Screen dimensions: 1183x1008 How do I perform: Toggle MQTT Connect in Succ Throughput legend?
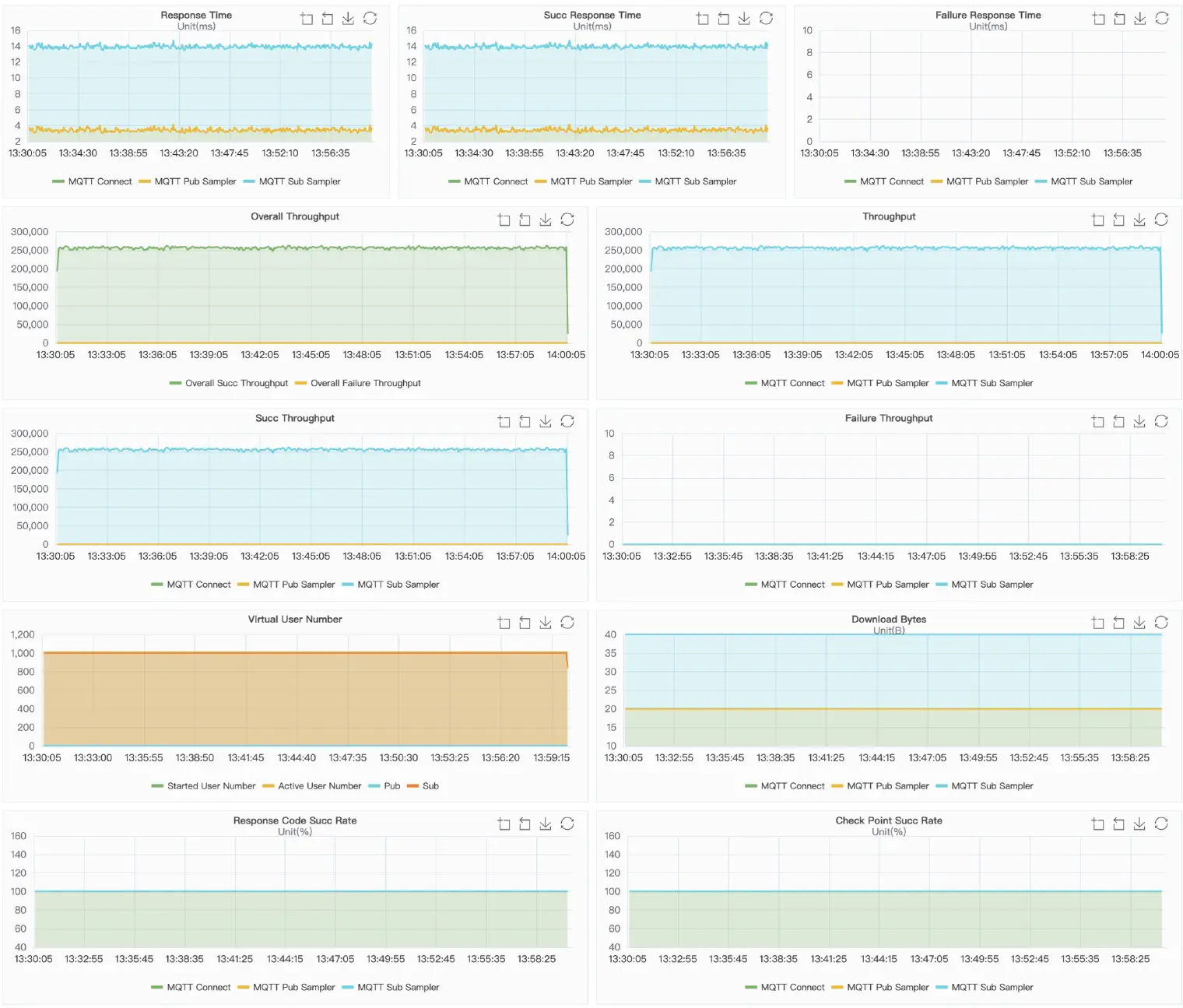pos(191,585)
